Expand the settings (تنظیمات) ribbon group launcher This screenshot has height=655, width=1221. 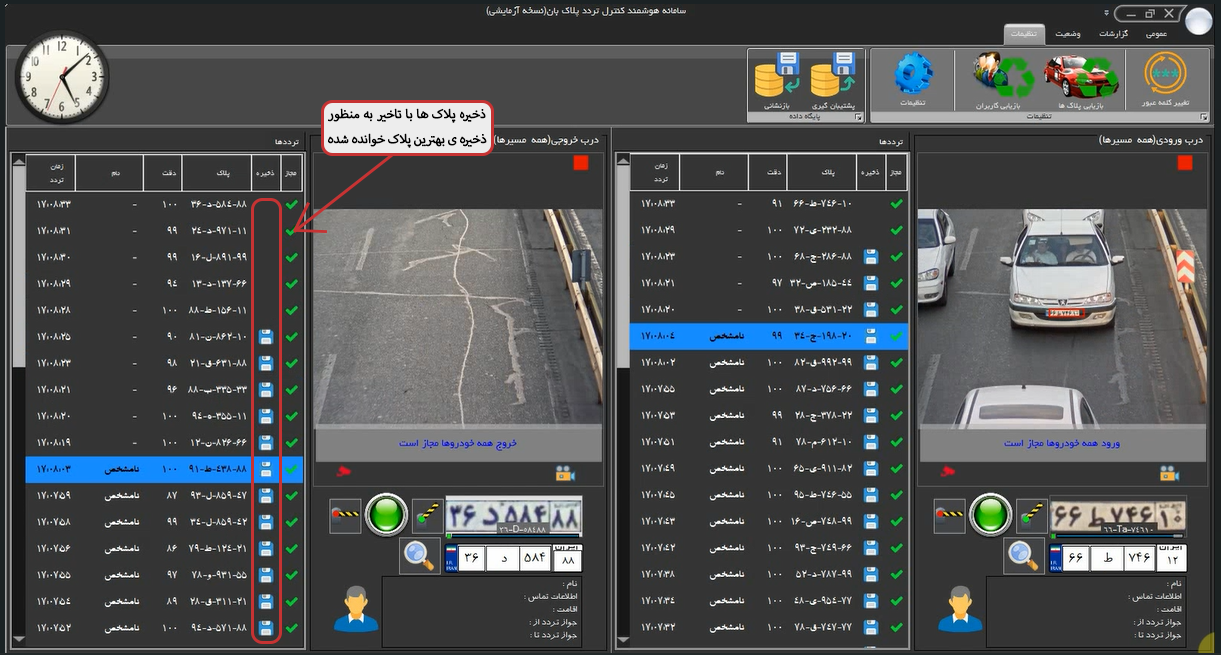tap(1203, 118)
